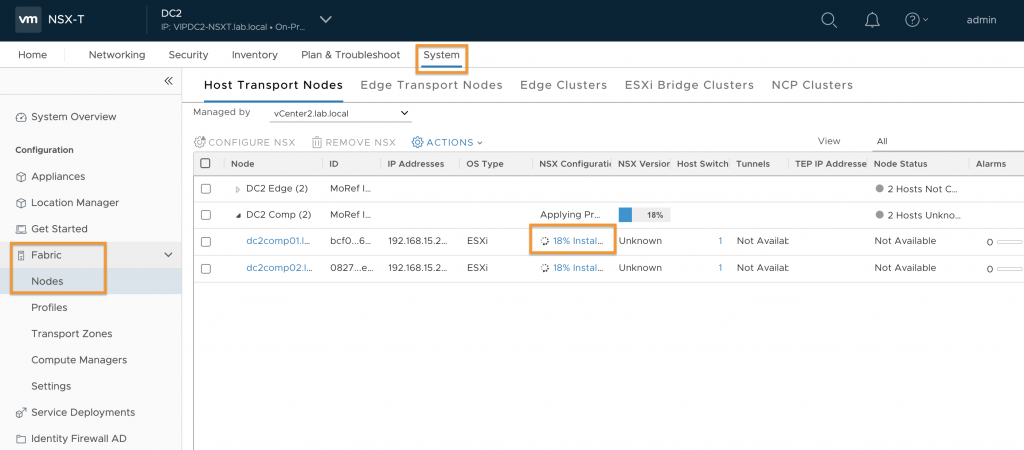Screen dimensions: 1024x450
Task: Click the Remove NSX trash icon
Action: pyautogui.click(x=317, y=142)
